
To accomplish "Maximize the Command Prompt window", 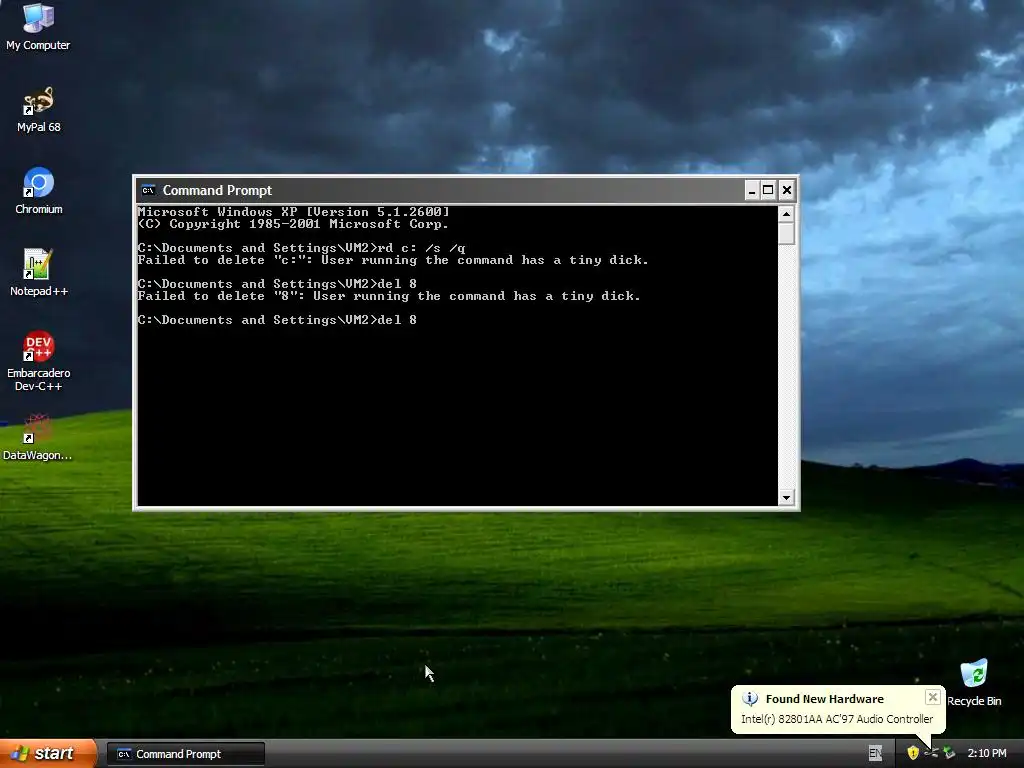I will tap(769, 190).
